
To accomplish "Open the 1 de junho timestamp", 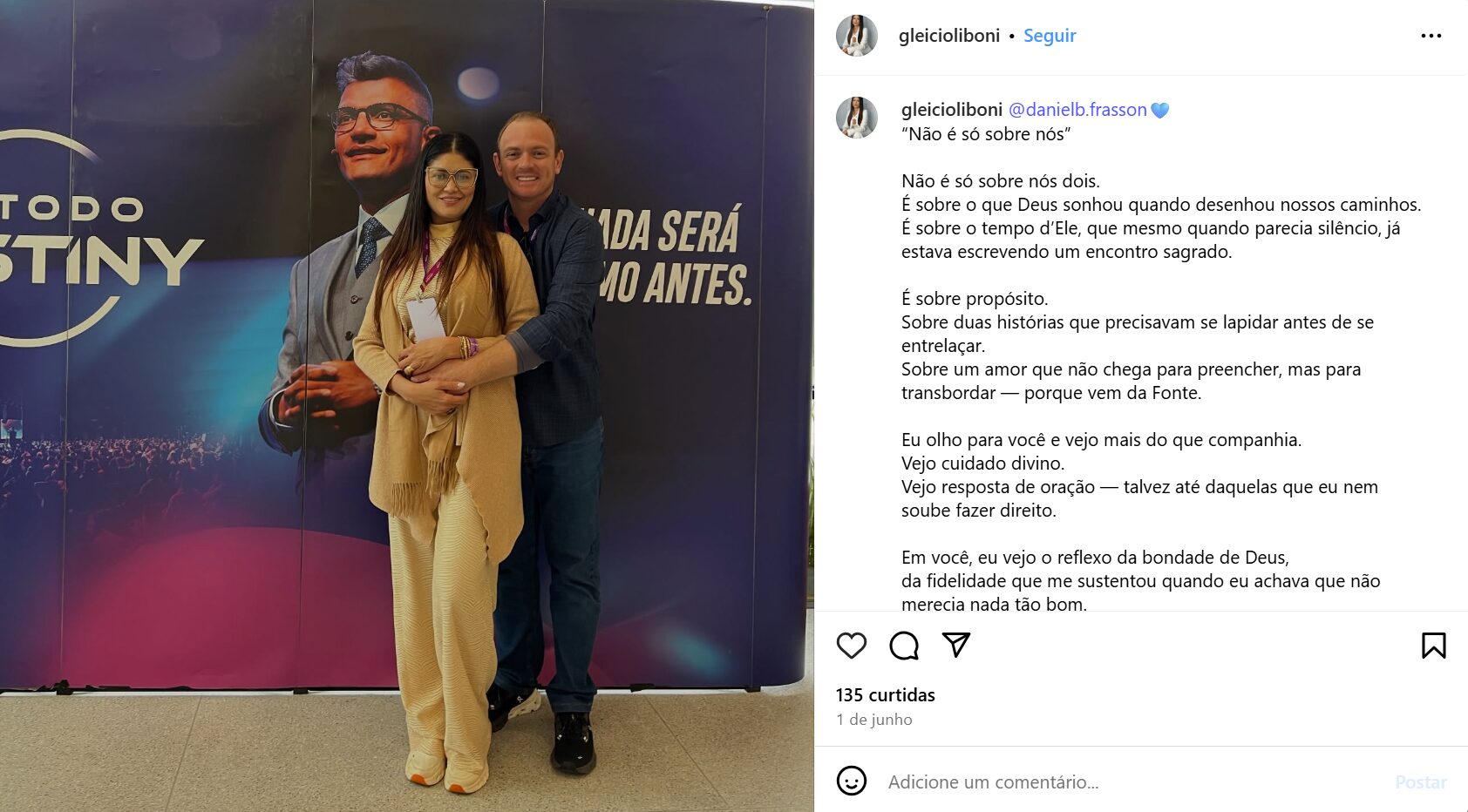I will pos(874,720).
